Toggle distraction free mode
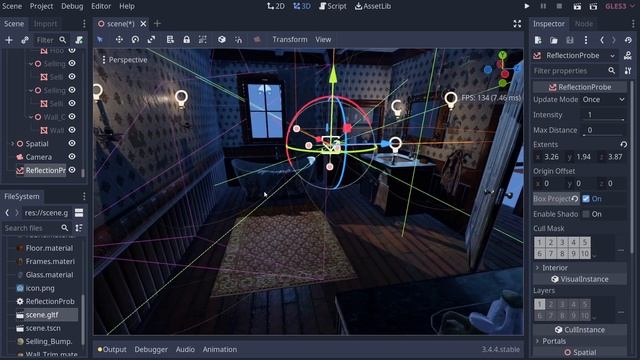Image resolution: width=640 pixels, height=360 pixels. (x=517, y=24)
